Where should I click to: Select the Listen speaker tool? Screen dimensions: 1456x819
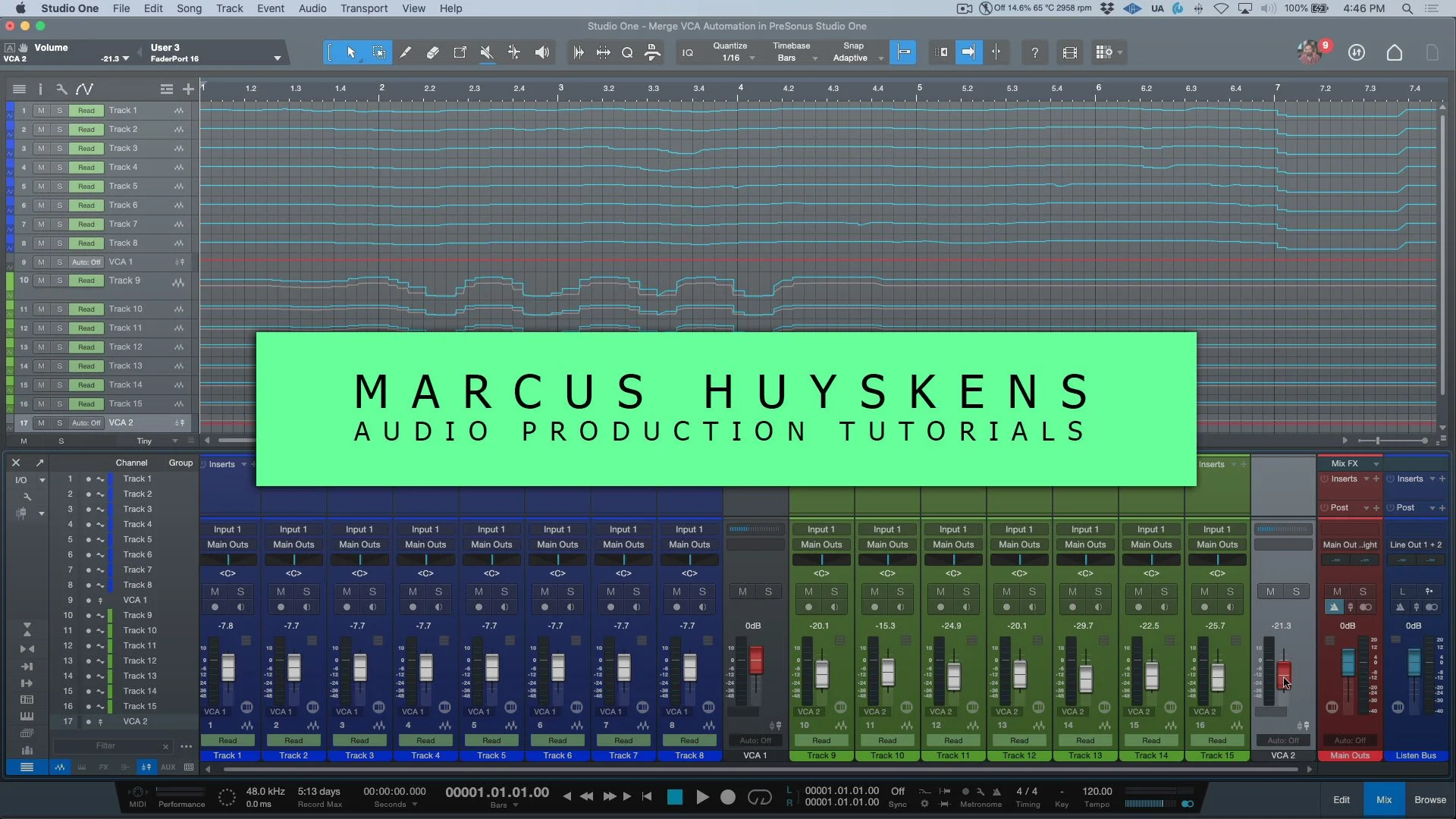(541, 52)
